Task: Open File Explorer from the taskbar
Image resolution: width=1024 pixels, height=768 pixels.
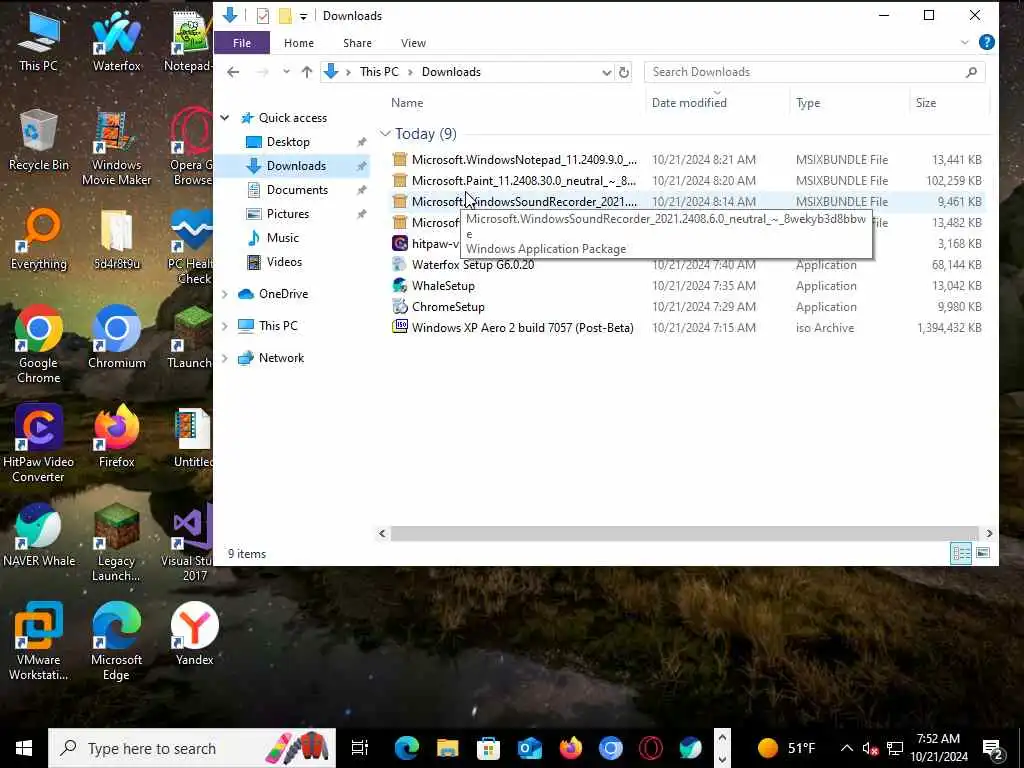Action: [x=447, y=748]
